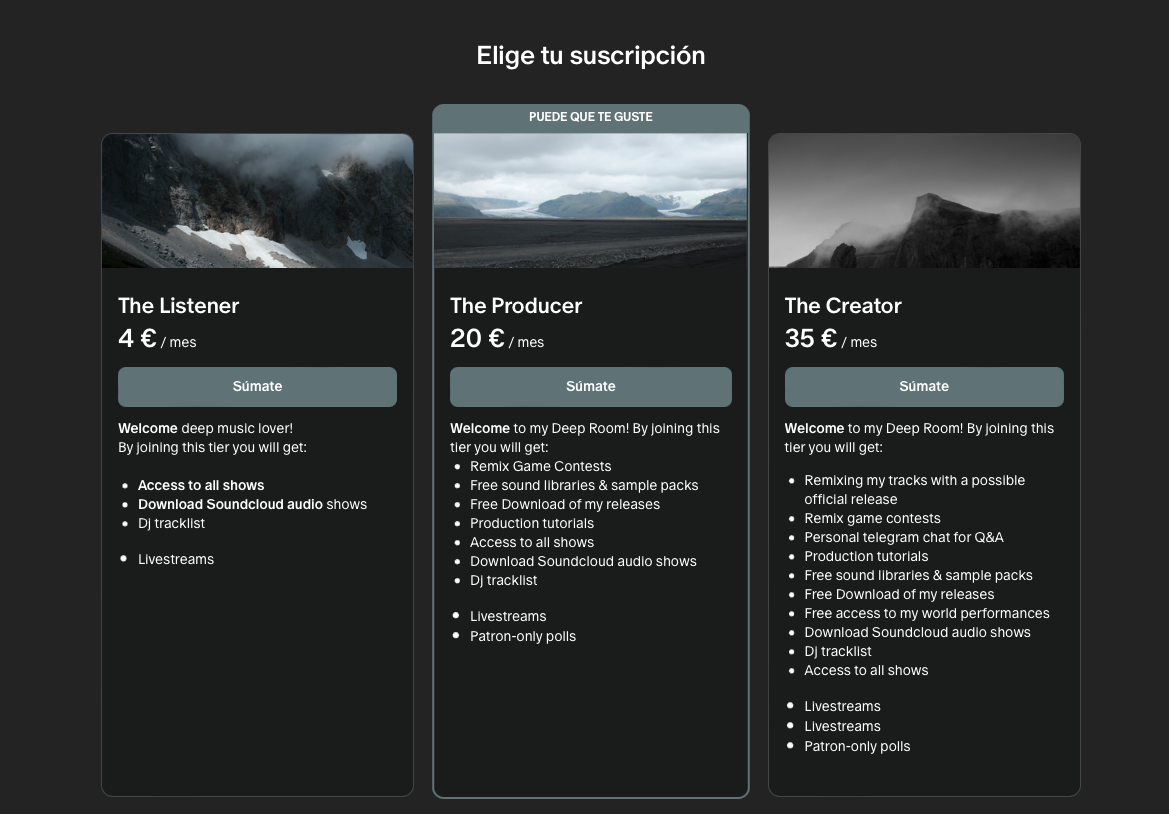Click Súmate button under The Listener
The height and width of the screenshot is (814, 1169).
click(x=257, y=387)
